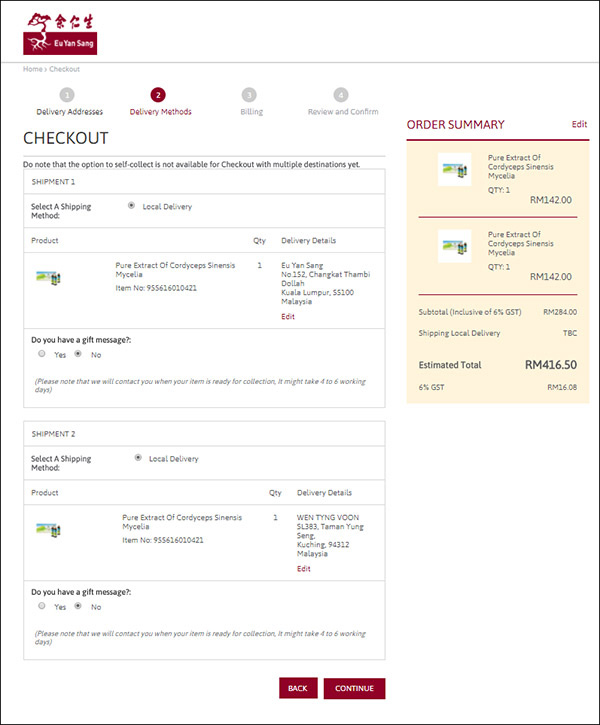The width and height of the screenshot is (600, 725).
Task: Choose Yes gift message for Shipment 1
Action: pos(42,354)
